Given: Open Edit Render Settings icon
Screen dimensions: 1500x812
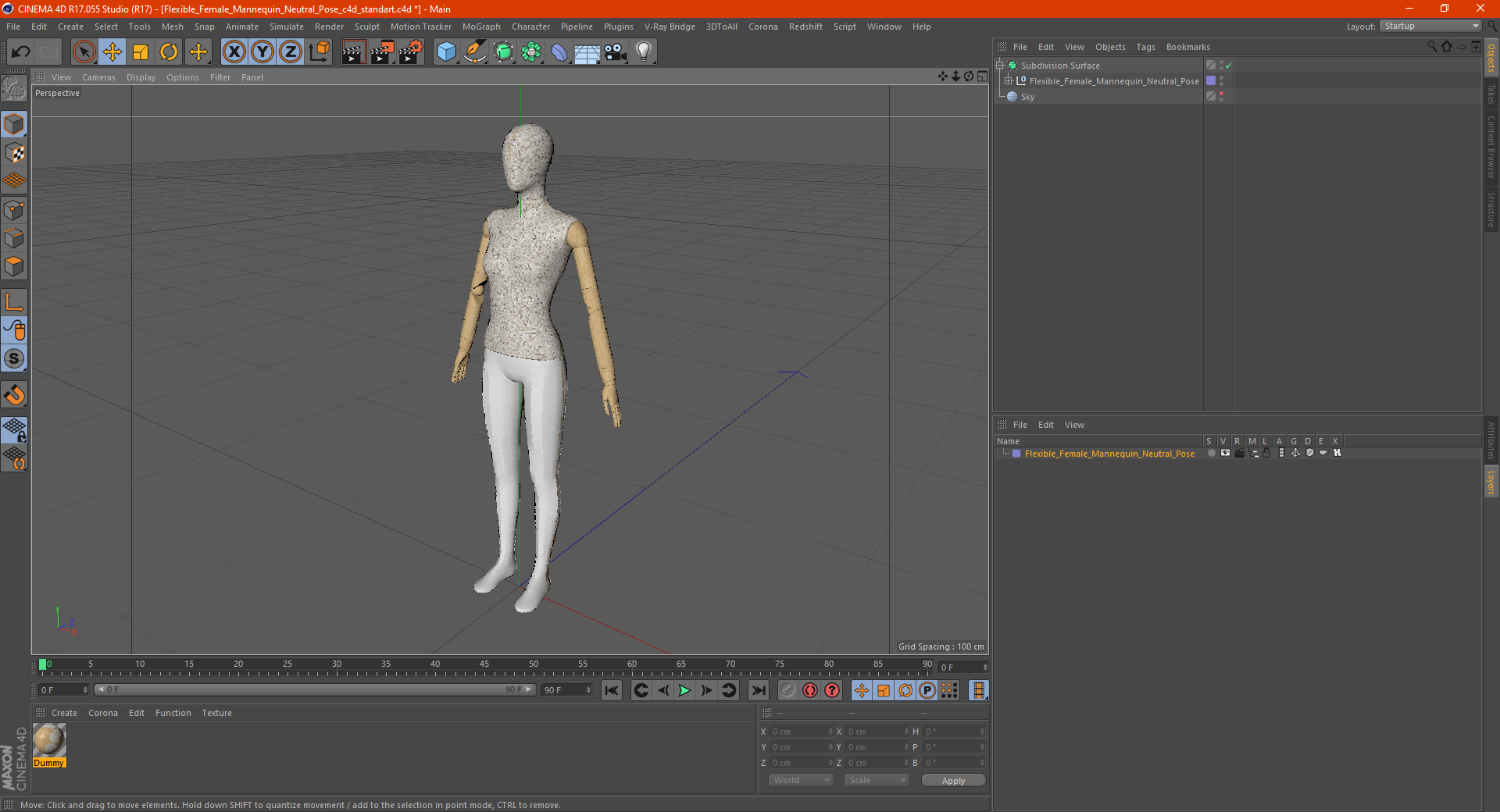Looking at the screenshot, I should coord(411,52).
